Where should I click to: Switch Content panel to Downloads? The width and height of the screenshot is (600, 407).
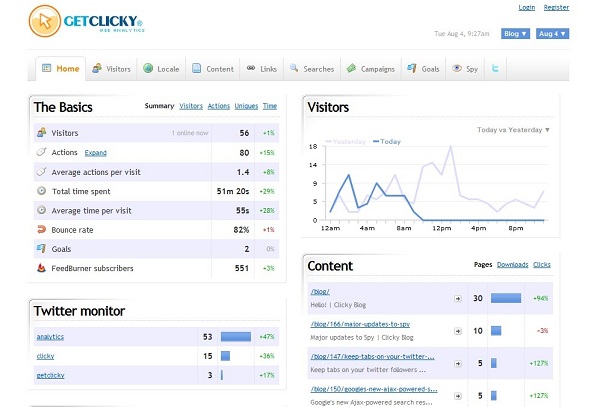point(512,264)
